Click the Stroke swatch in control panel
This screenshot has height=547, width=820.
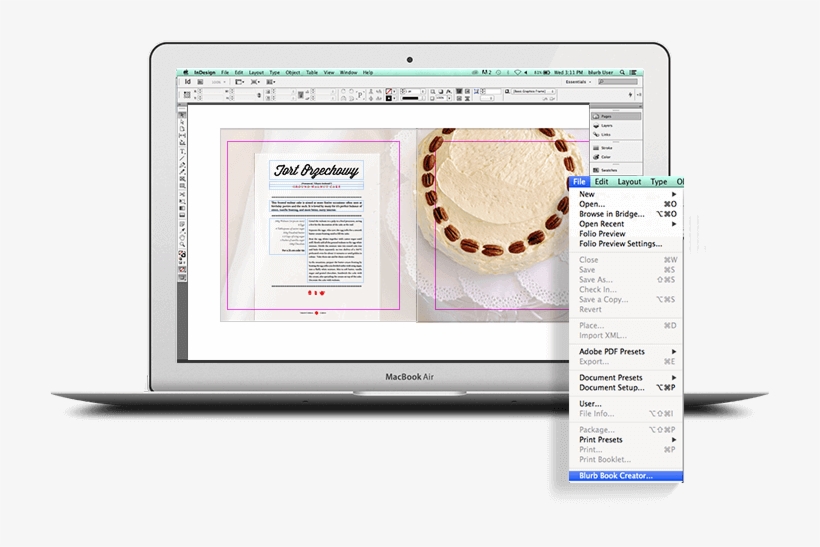[x=389, y=98]
